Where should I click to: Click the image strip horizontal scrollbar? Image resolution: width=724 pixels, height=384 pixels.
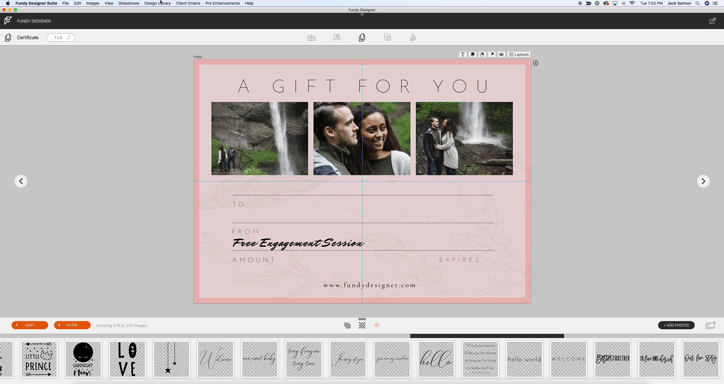487,336
